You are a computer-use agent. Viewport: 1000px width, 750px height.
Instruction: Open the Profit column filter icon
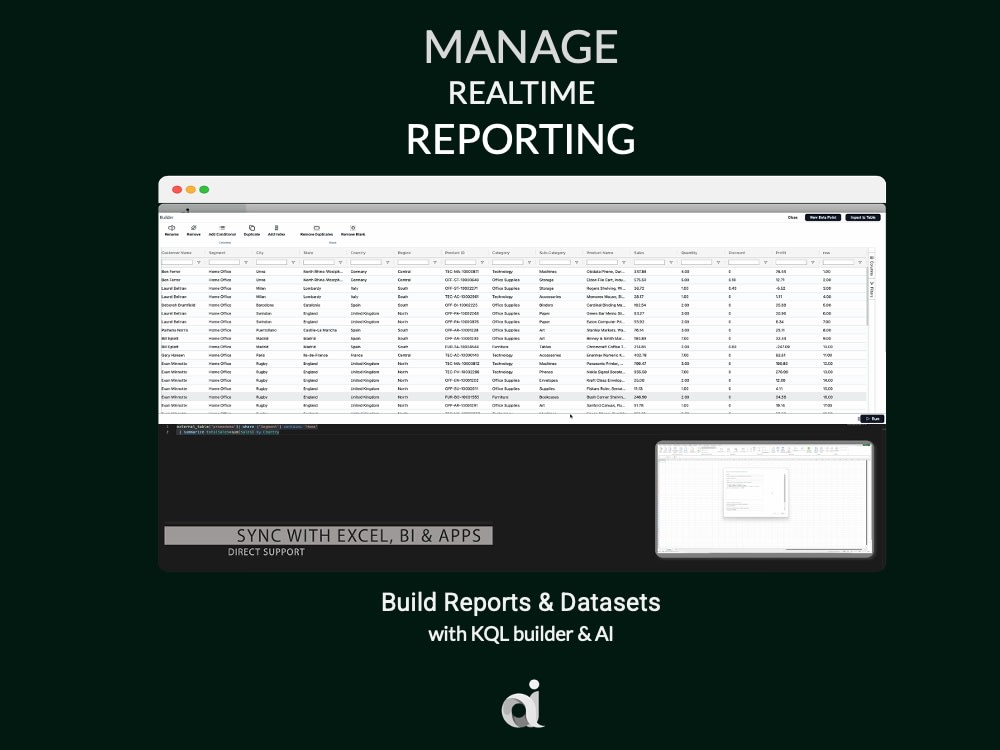coord(812,263)
